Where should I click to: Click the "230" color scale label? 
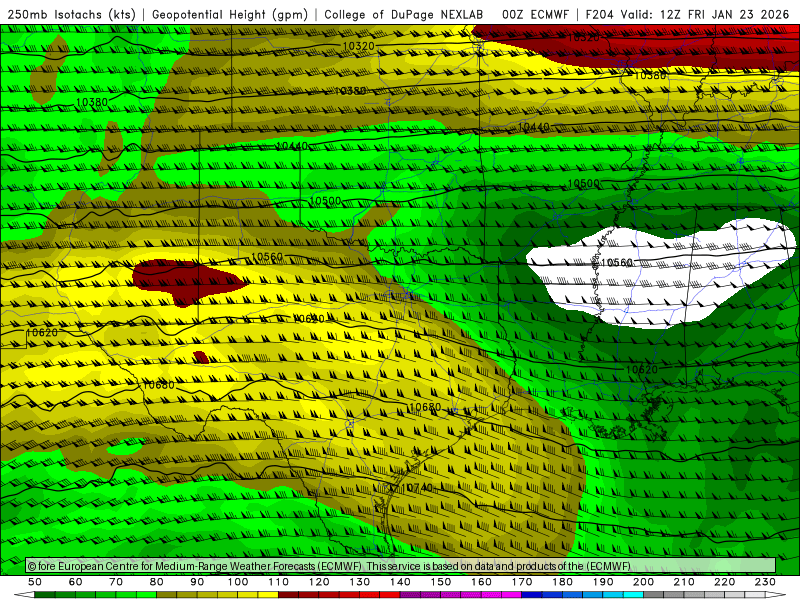click(x=765, y=582)
